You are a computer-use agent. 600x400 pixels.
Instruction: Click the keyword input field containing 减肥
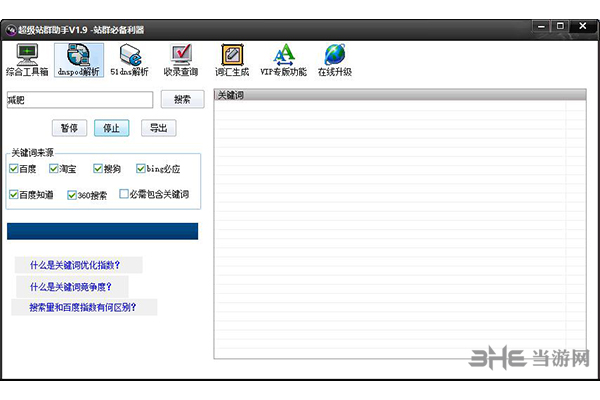click(x=79, y=99)
